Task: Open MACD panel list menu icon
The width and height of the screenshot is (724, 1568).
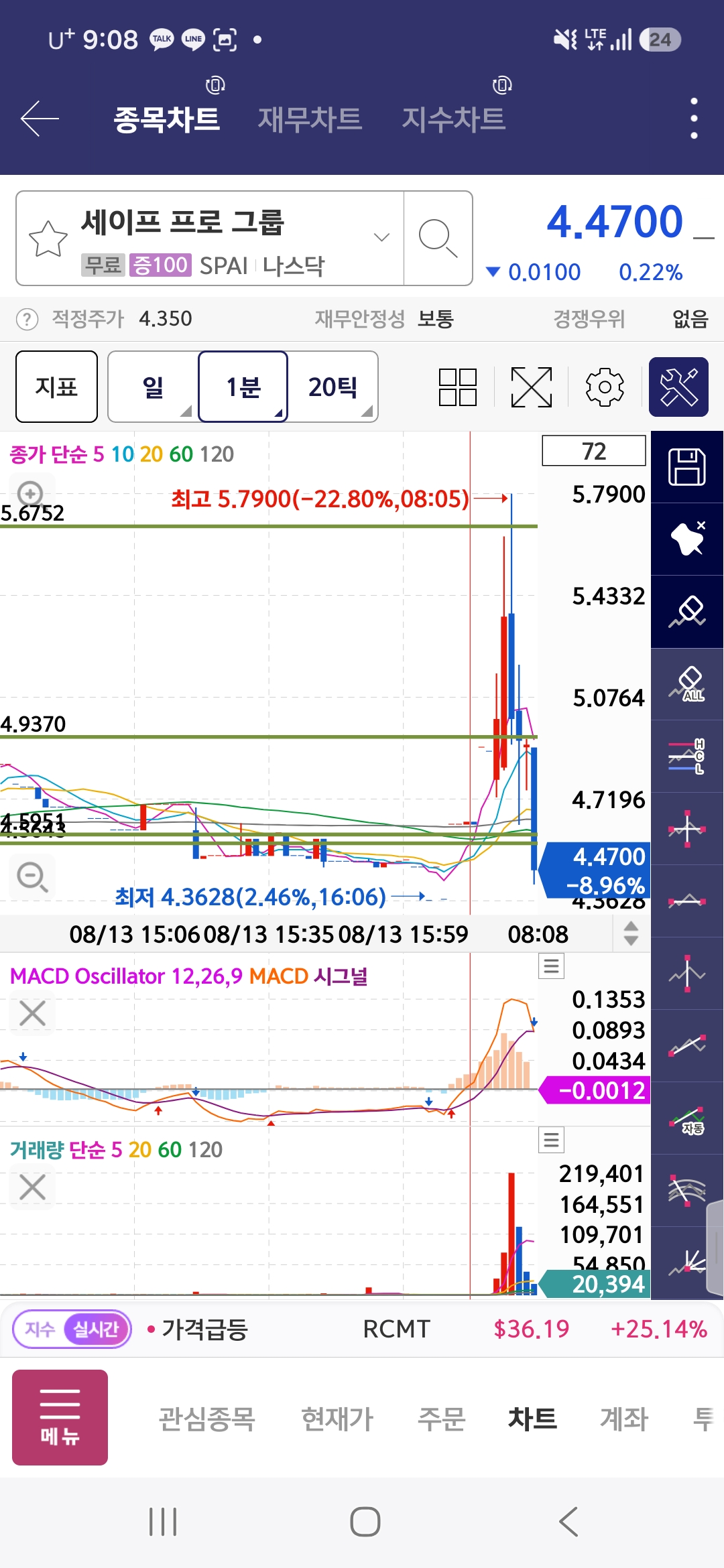Action: point(551,966)
